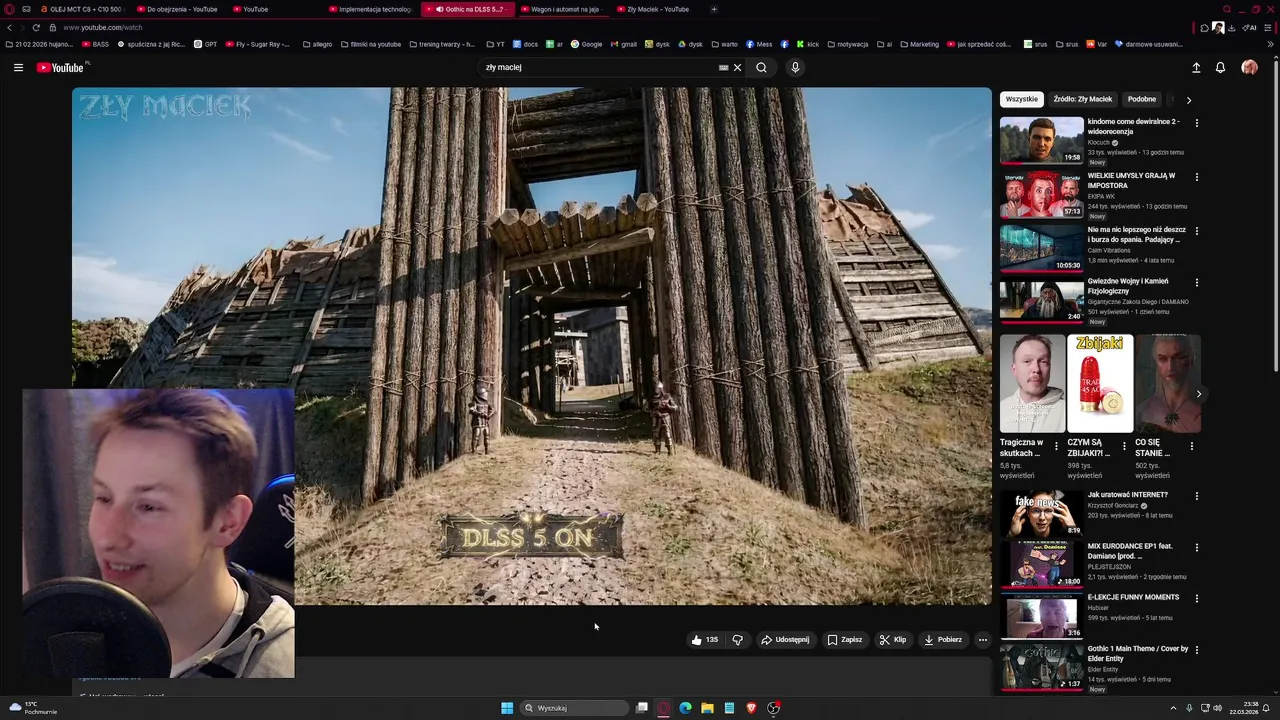This screenshot has height=720, width=1280.
Task: Open options for WIELKIE UMYSŁY GRAJĄ video
Action: click(1196, 177)
